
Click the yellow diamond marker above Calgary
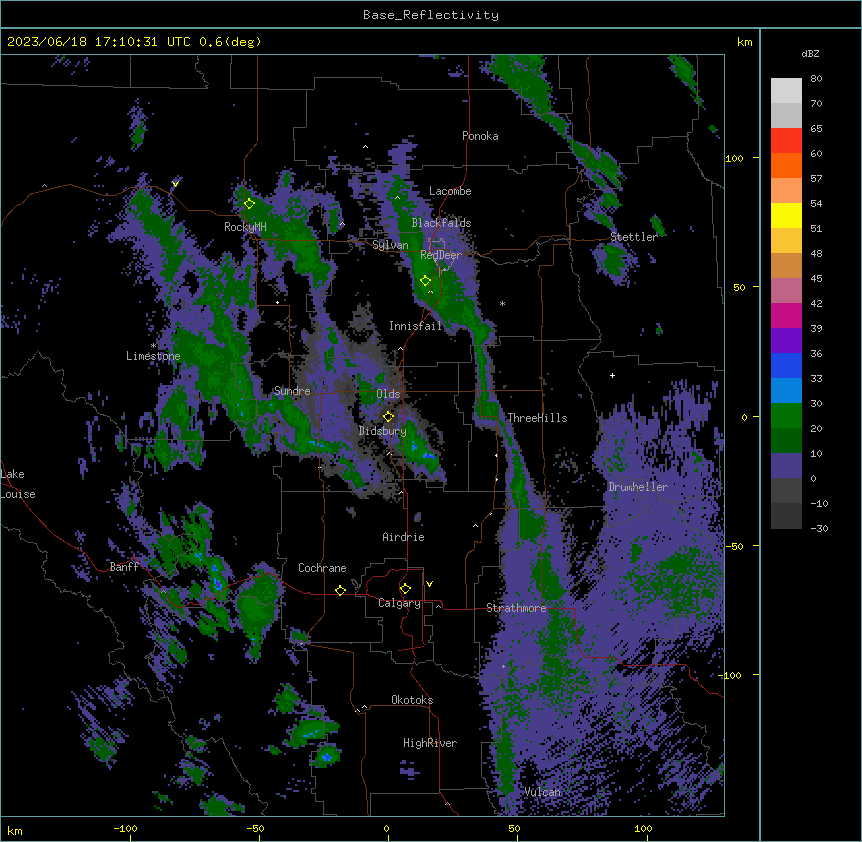pyautogui.click(x=405, y=589)
